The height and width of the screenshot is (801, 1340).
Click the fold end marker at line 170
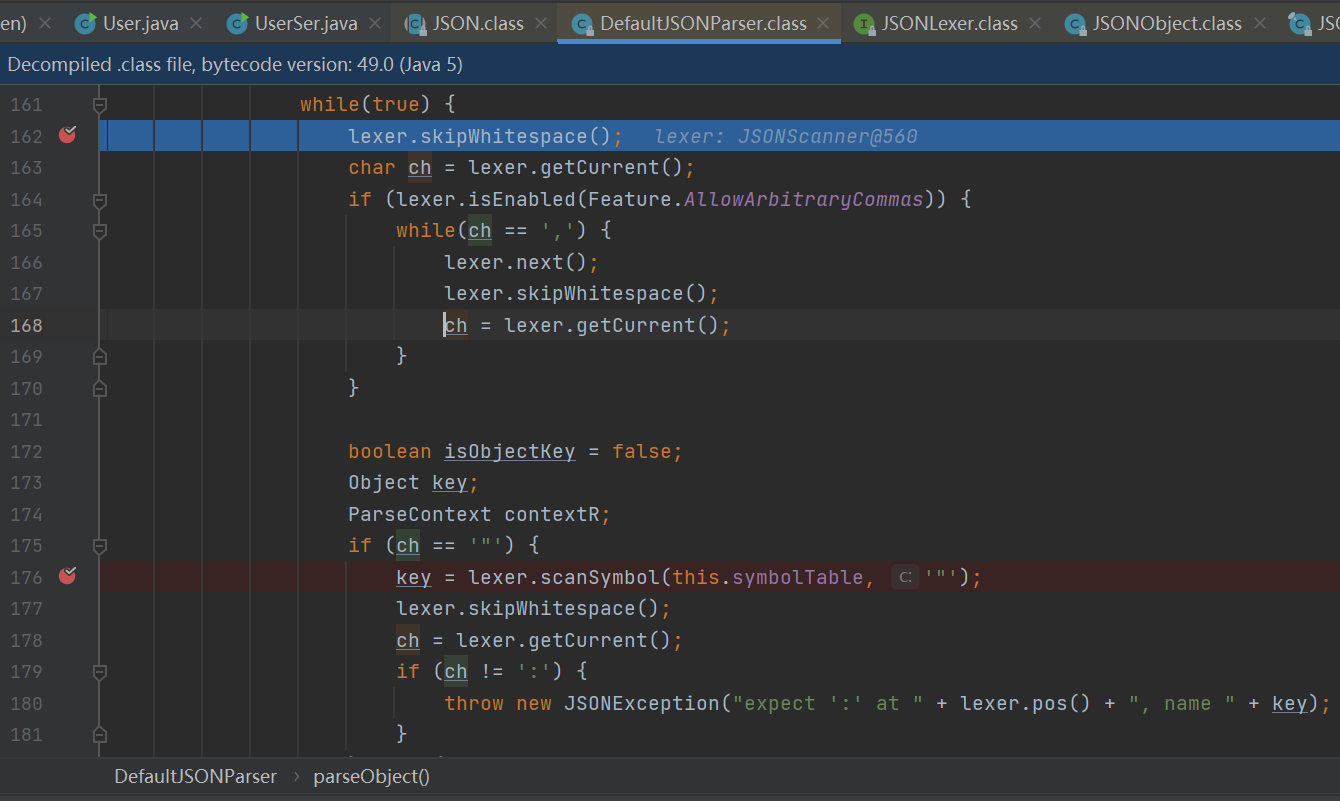pyautogui.click(x=100, y=388)
